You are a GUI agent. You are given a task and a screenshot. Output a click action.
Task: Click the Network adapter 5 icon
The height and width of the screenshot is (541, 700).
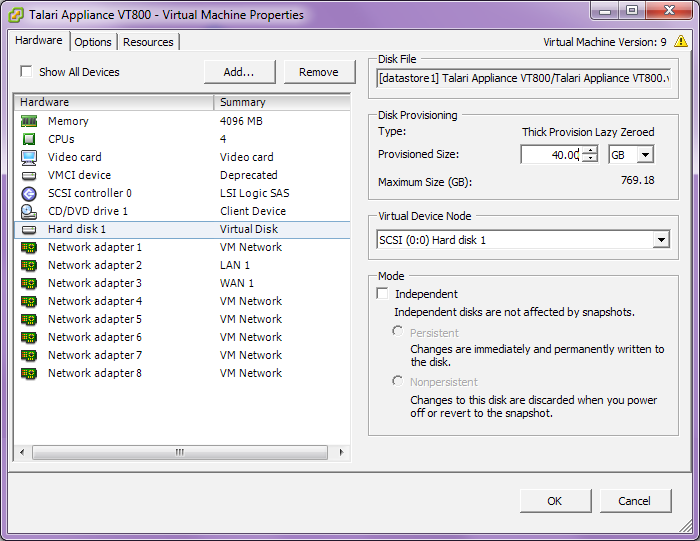pyautogui.click(x=29, y=319)
